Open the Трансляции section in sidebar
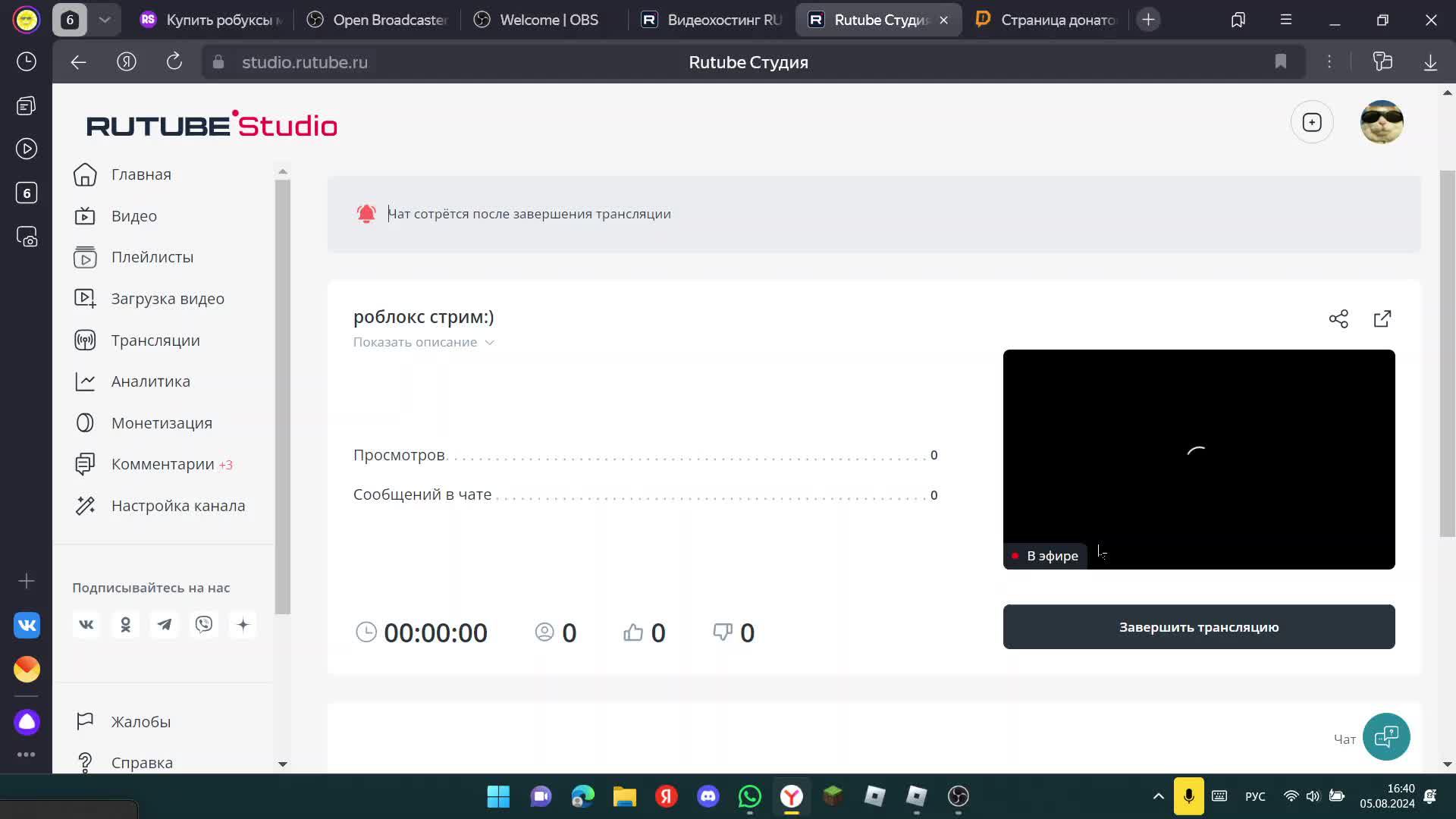 click(155, 340)
